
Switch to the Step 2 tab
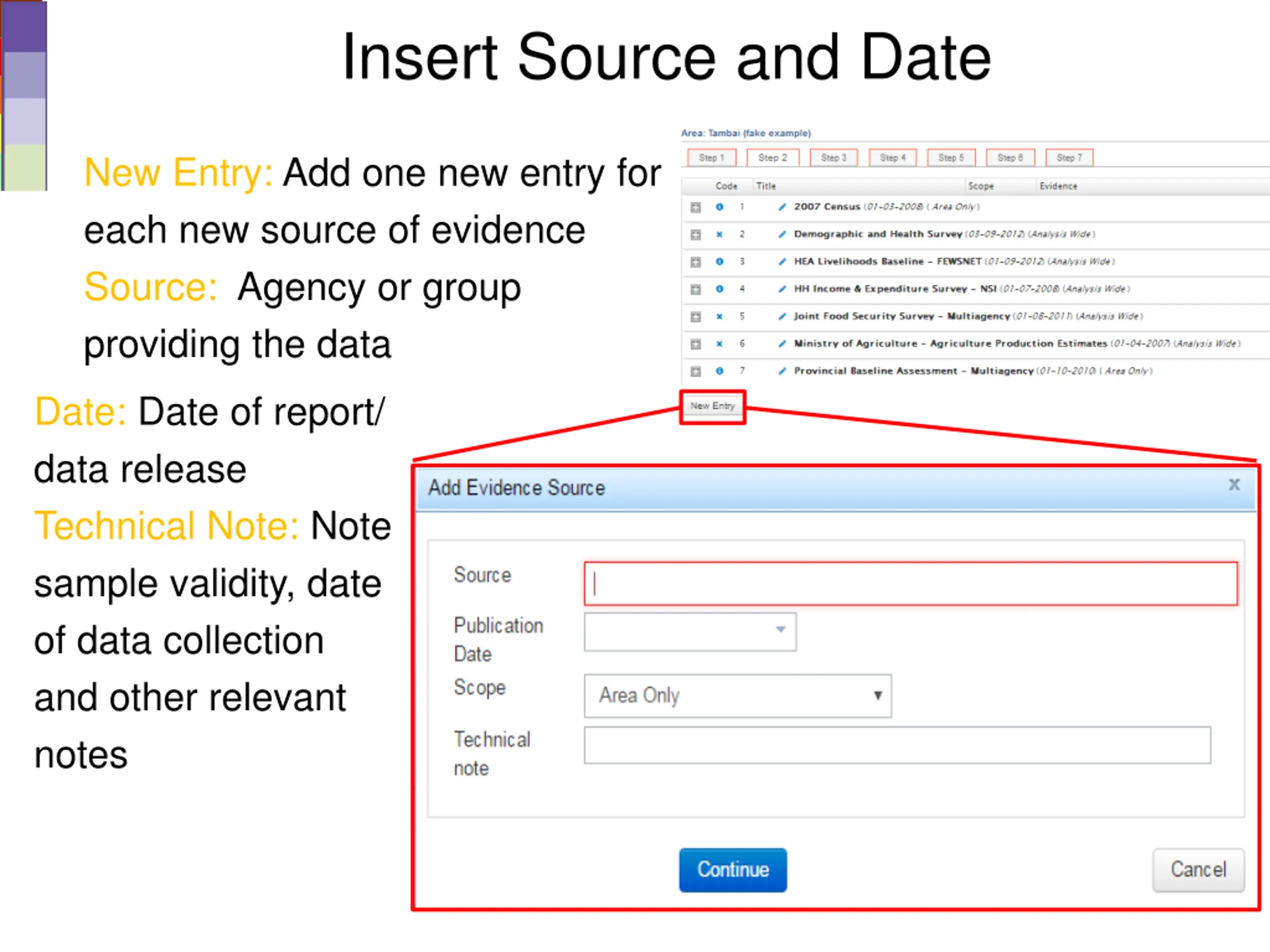coord(773,157)
